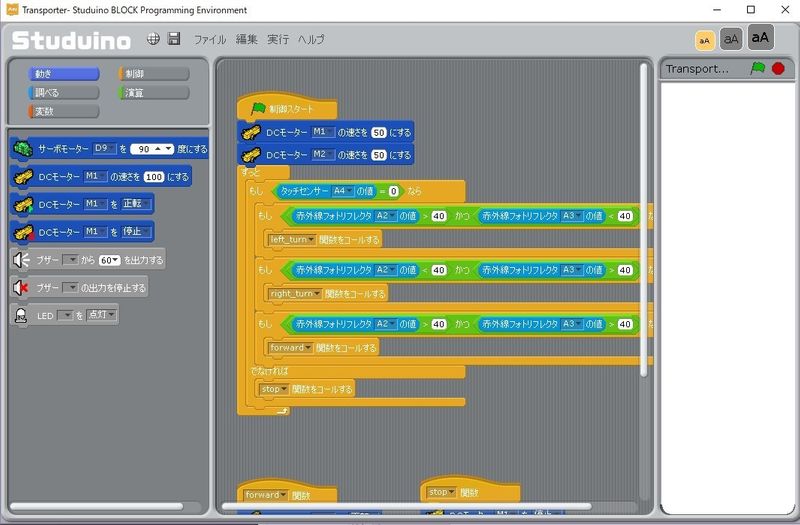Click the floppy disk save icon

pos(174,39)
